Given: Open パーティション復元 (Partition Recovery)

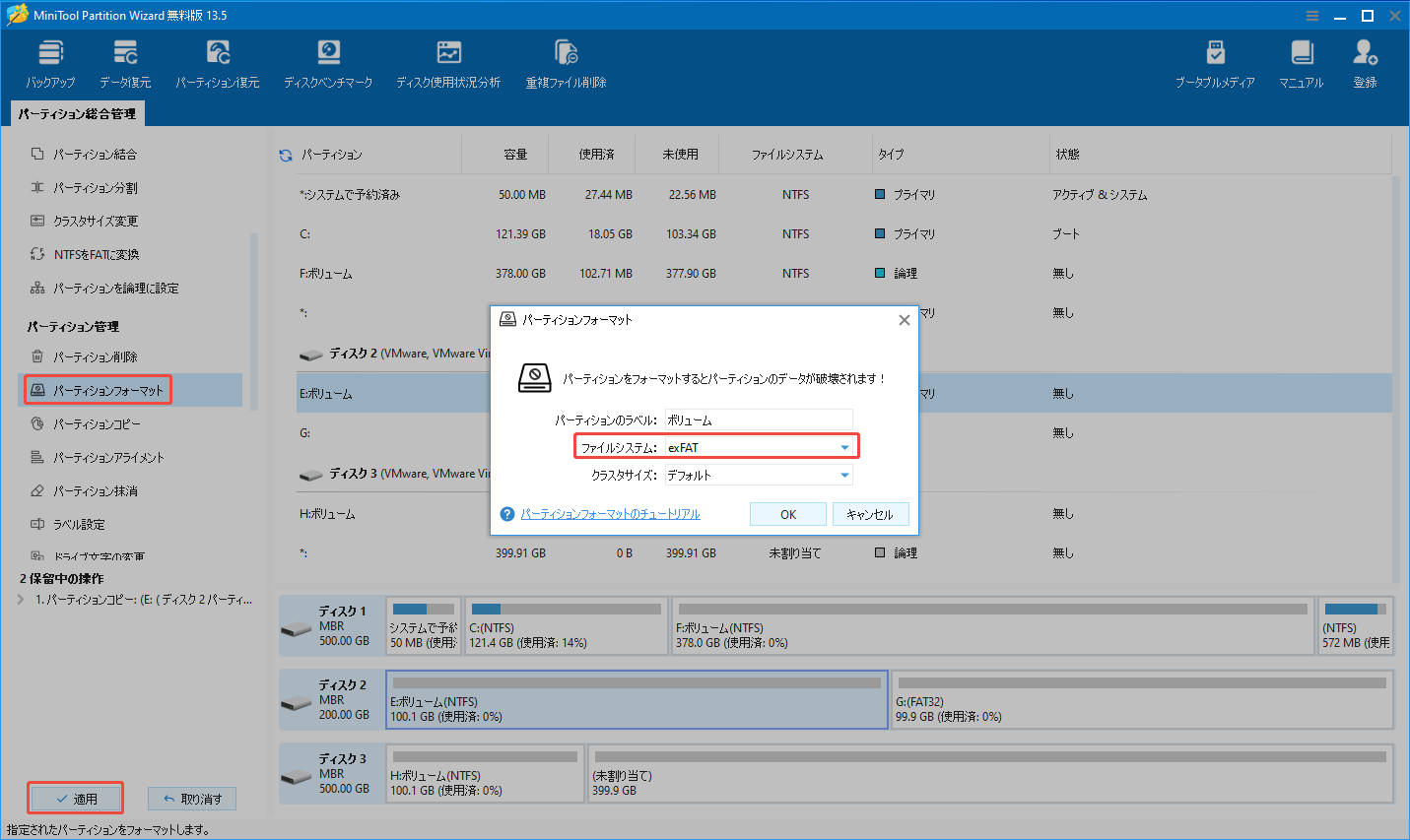Looking at the screenshot, I should [217, 61].
